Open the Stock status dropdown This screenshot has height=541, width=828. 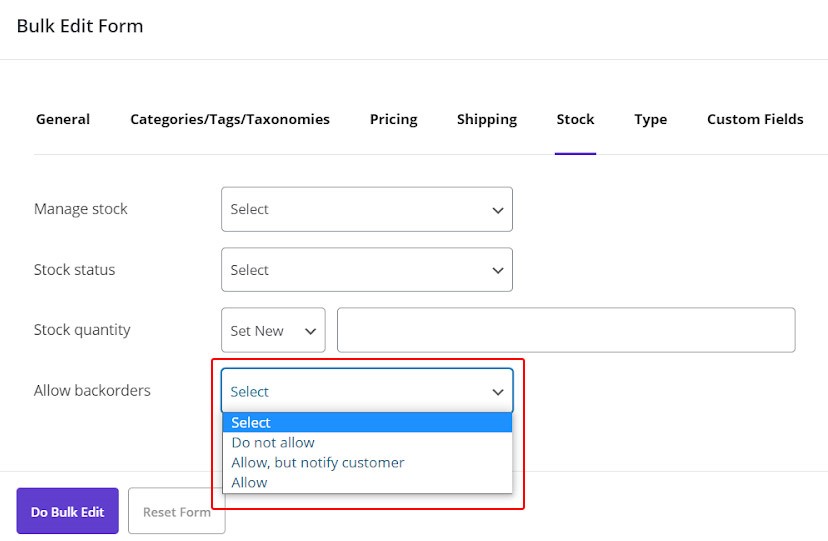click(x=367, y=270)
